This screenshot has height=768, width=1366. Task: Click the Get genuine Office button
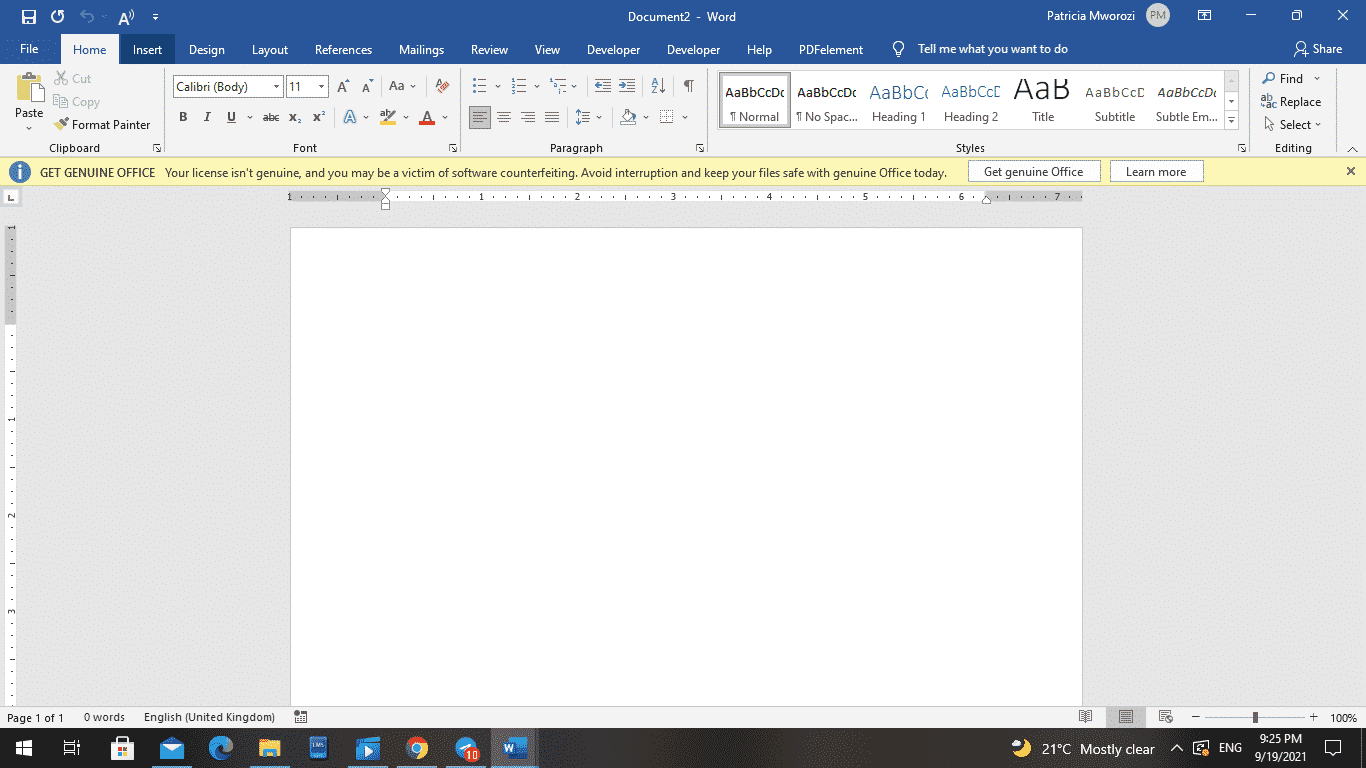pyautogui.click(x=1033, y=172)
